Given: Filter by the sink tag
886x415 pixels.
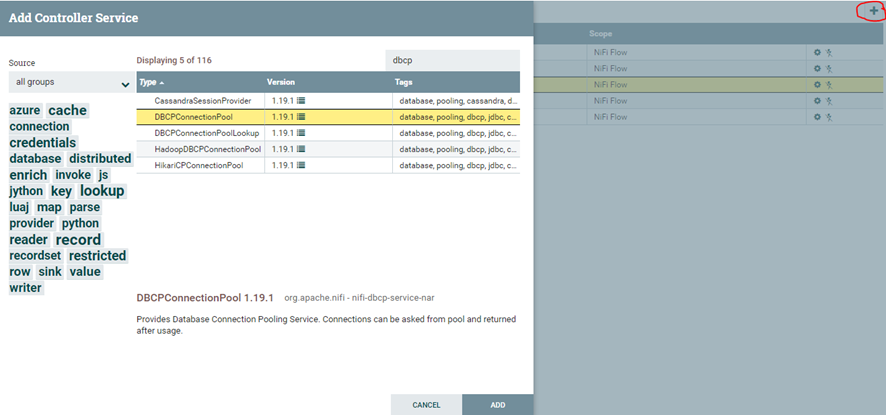Looking at the screenshot, I should pyautogui.click(x=50, y=272).
